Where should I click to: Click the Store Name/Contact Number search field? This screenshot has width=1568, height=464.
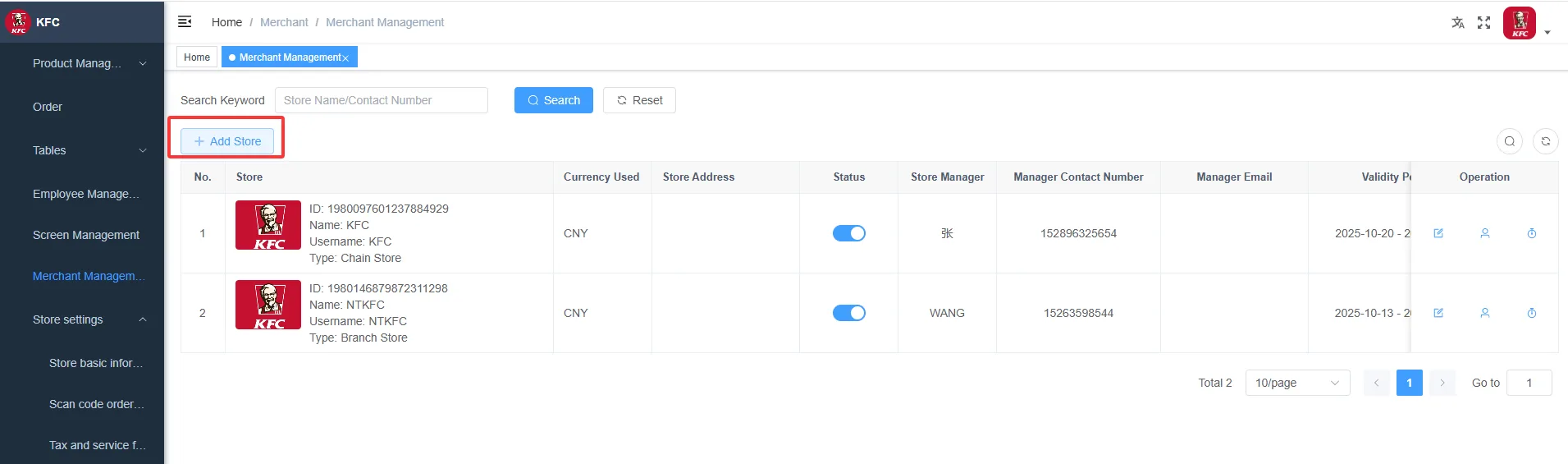pyautogui.click(x=382, y=100)
